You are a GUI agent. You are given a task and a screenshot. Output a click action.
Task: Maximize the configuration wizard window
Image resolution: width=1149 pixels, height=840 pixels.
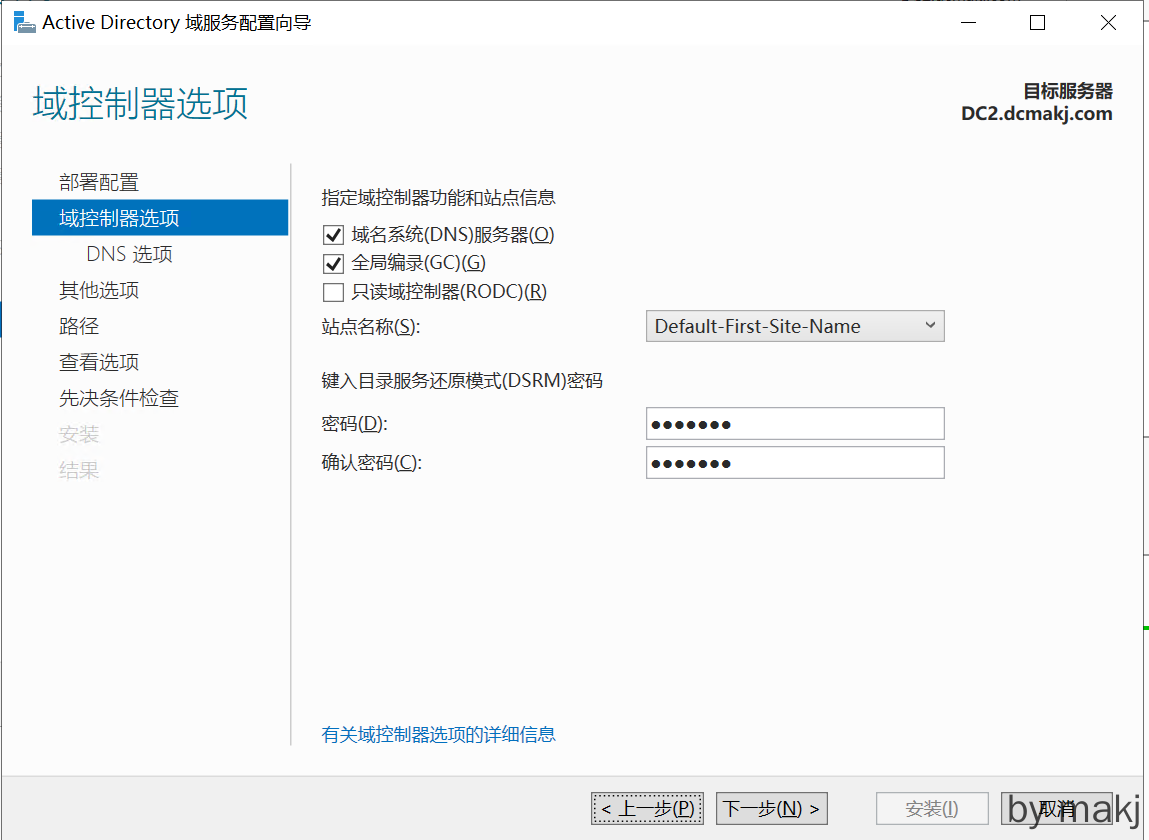(1037, 23)
